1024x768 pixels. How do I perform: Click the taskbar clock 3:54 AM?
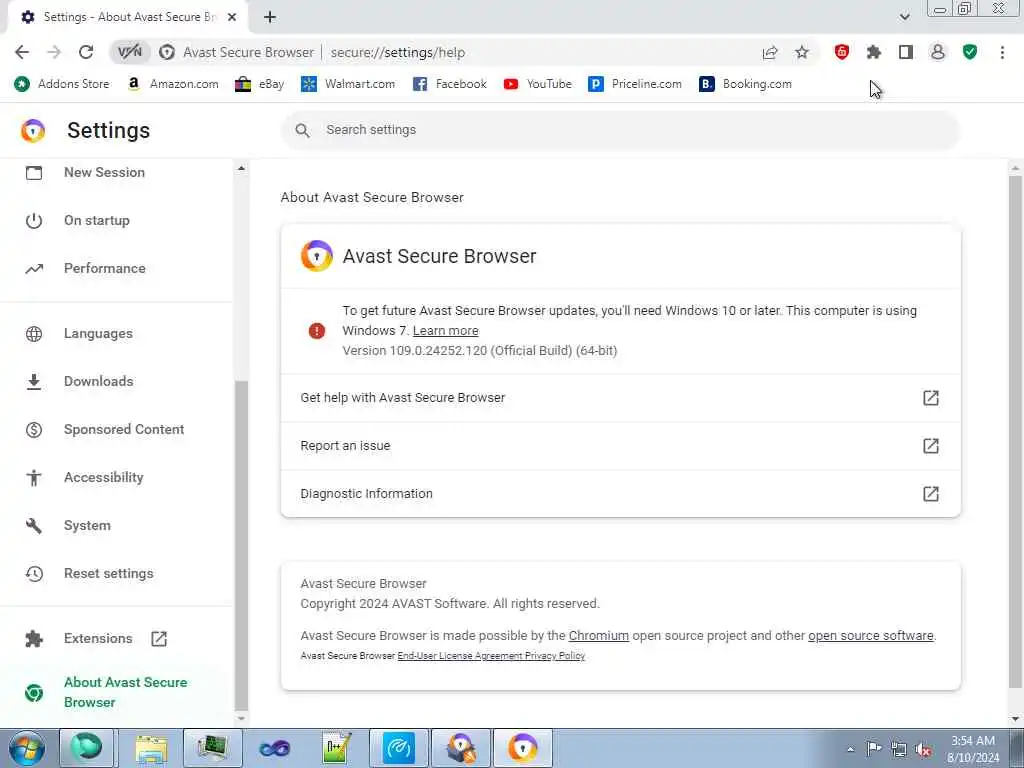(972, 741)
